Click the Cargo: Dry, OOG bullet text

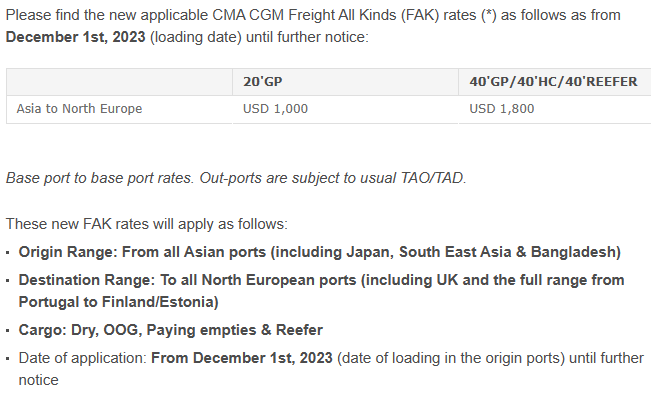coord(171,330)
